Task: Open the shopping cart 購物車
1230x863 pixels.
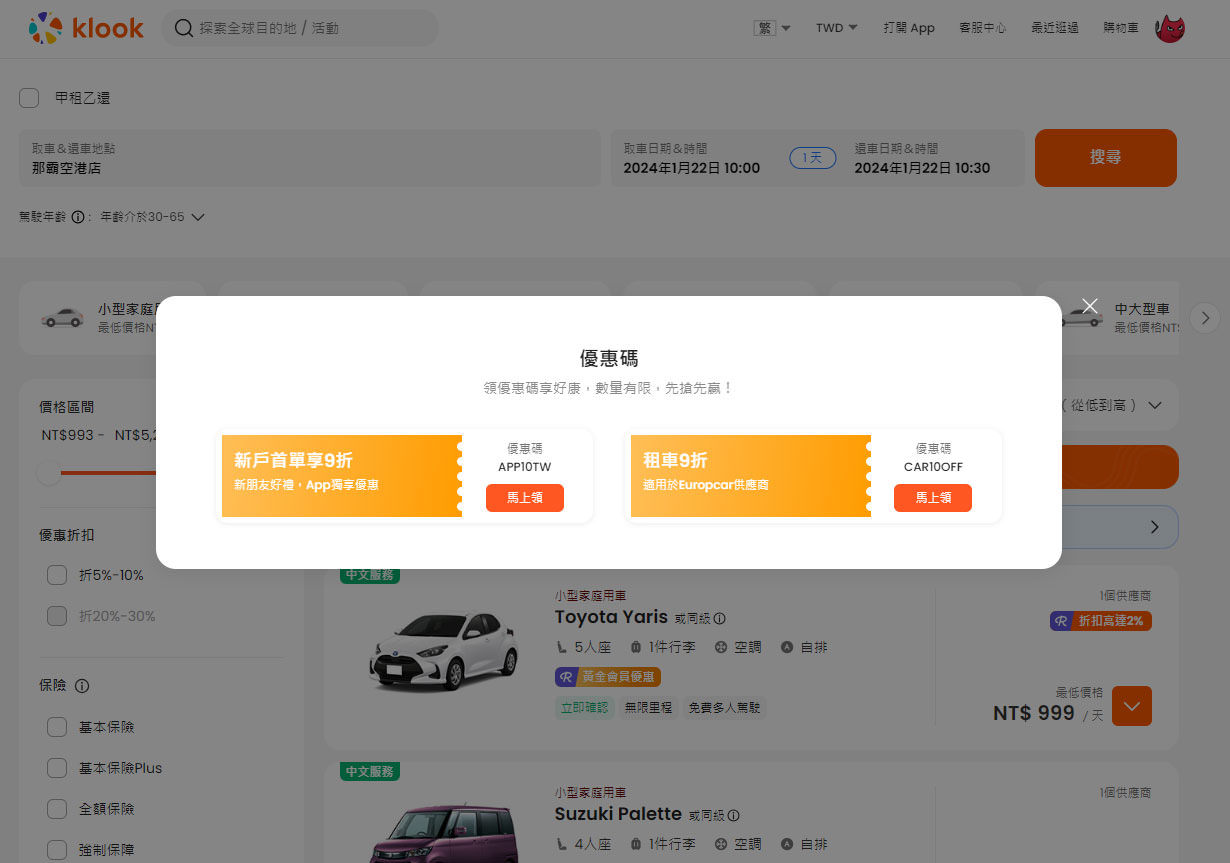Action: pyautogui.click(x=1120, y=28)
